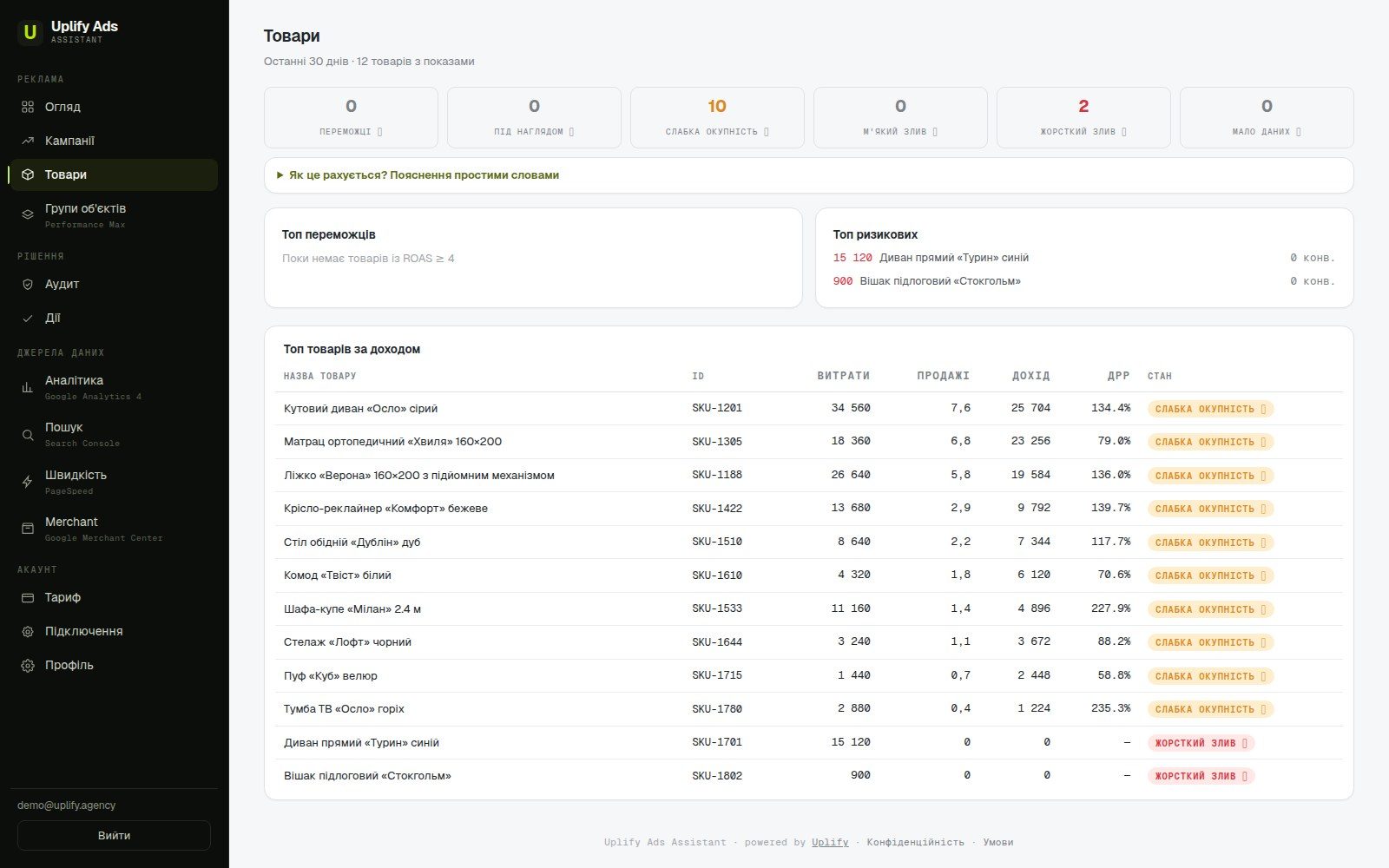Click Стіл обідній «Дублін» дуб
This screenshot has width=1389, height=868.
(x=352, y=542)
